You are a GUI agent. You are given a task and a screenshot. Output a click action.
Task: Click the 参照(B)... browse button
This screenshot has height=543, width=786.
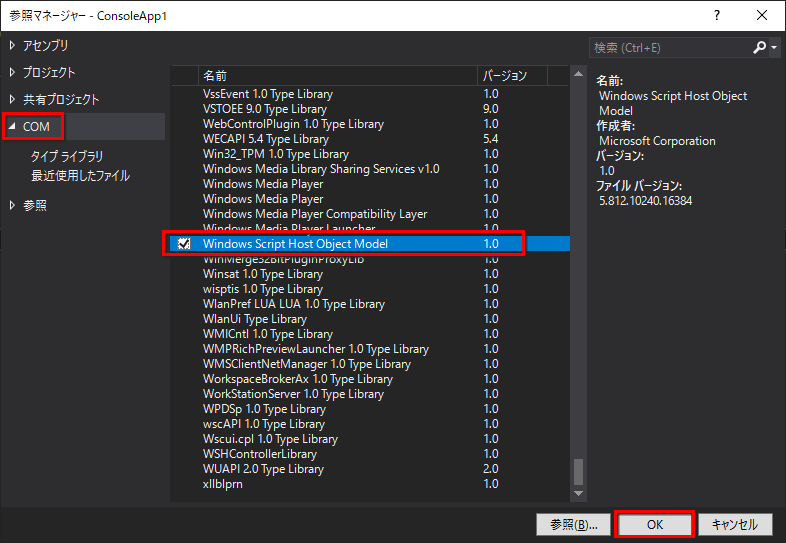click(x=573, y=524)
